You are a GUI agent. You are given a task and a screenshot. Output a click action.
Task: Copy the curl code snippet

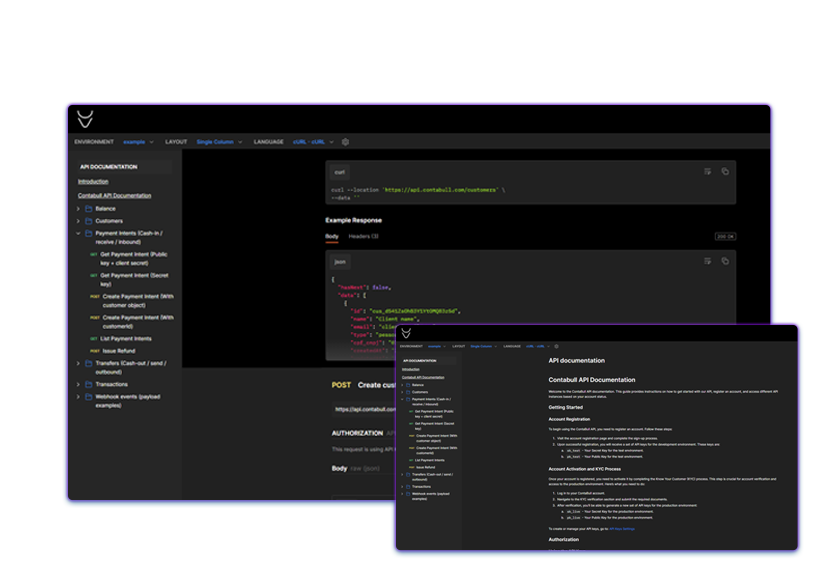[x=725, y=172]
